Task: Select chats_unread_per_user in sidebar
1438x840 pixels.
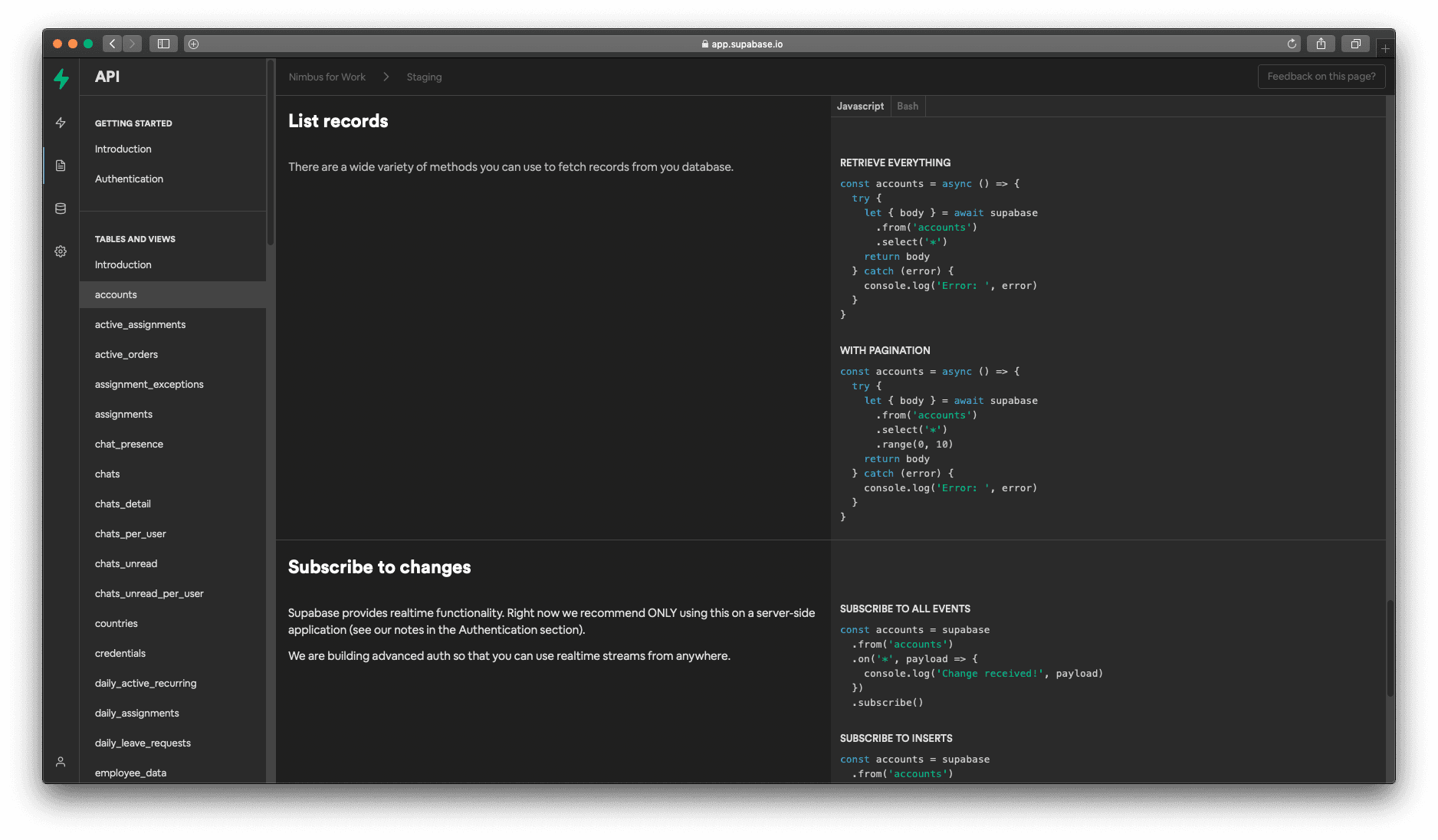Action: tap(149, 594)
